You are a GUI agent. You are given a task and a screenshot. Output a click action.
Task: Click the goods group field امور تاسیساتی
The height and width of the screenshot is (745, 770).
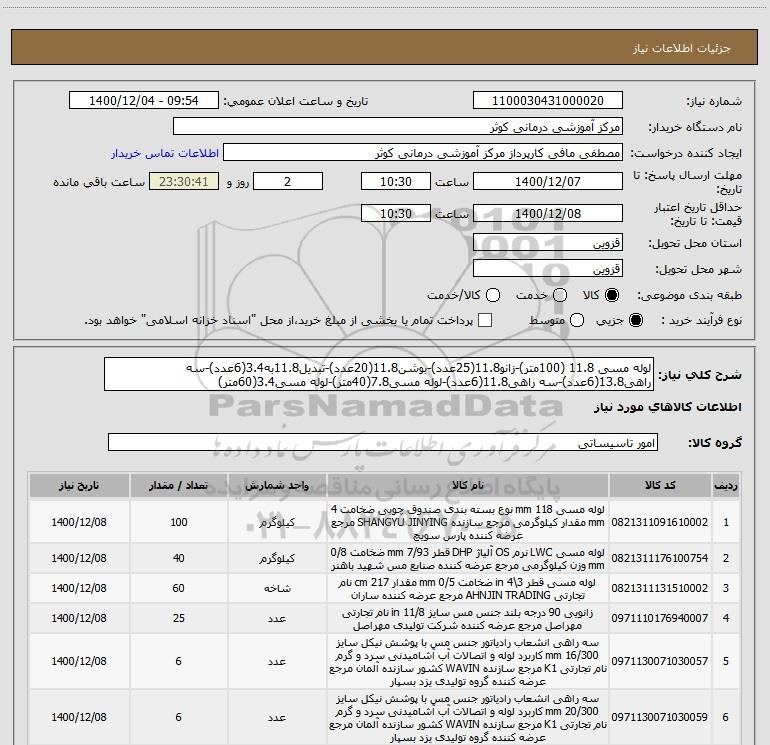click(x=383, y=442)
